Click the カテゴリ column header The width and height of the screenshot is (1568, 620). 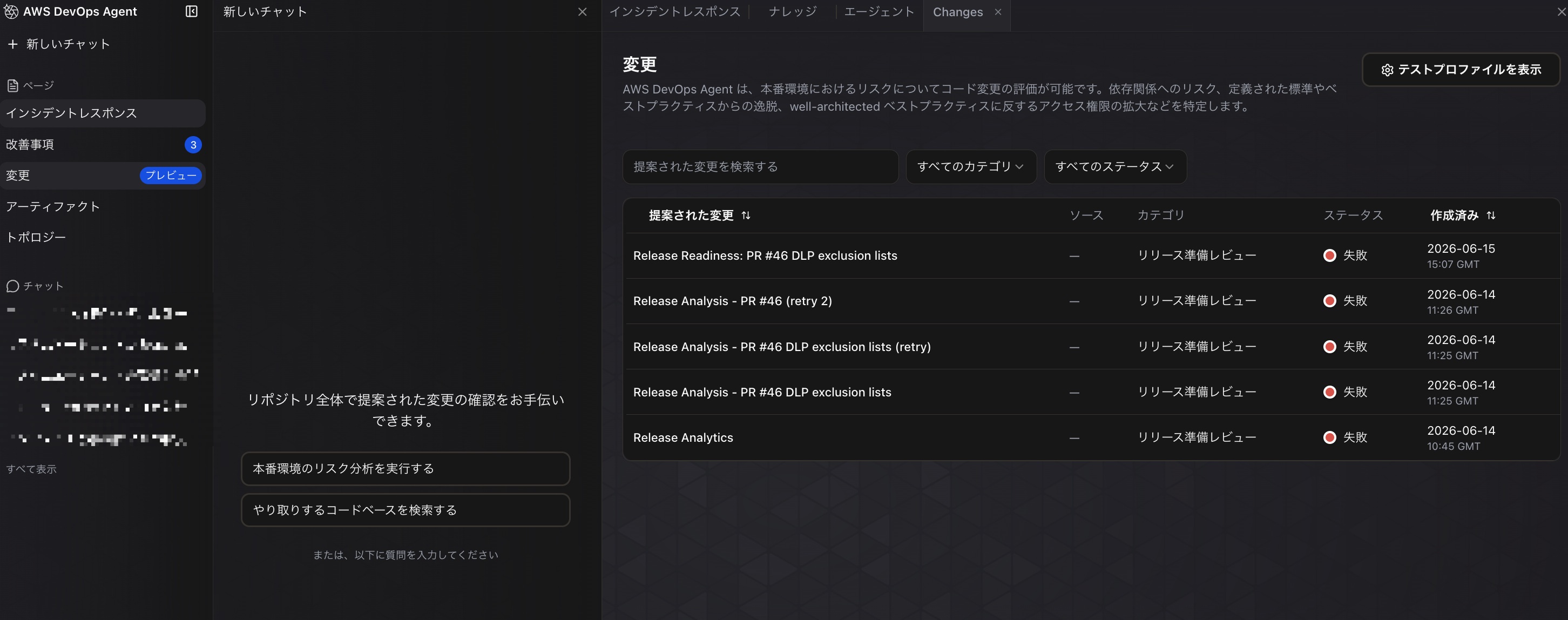(1161, 215)
